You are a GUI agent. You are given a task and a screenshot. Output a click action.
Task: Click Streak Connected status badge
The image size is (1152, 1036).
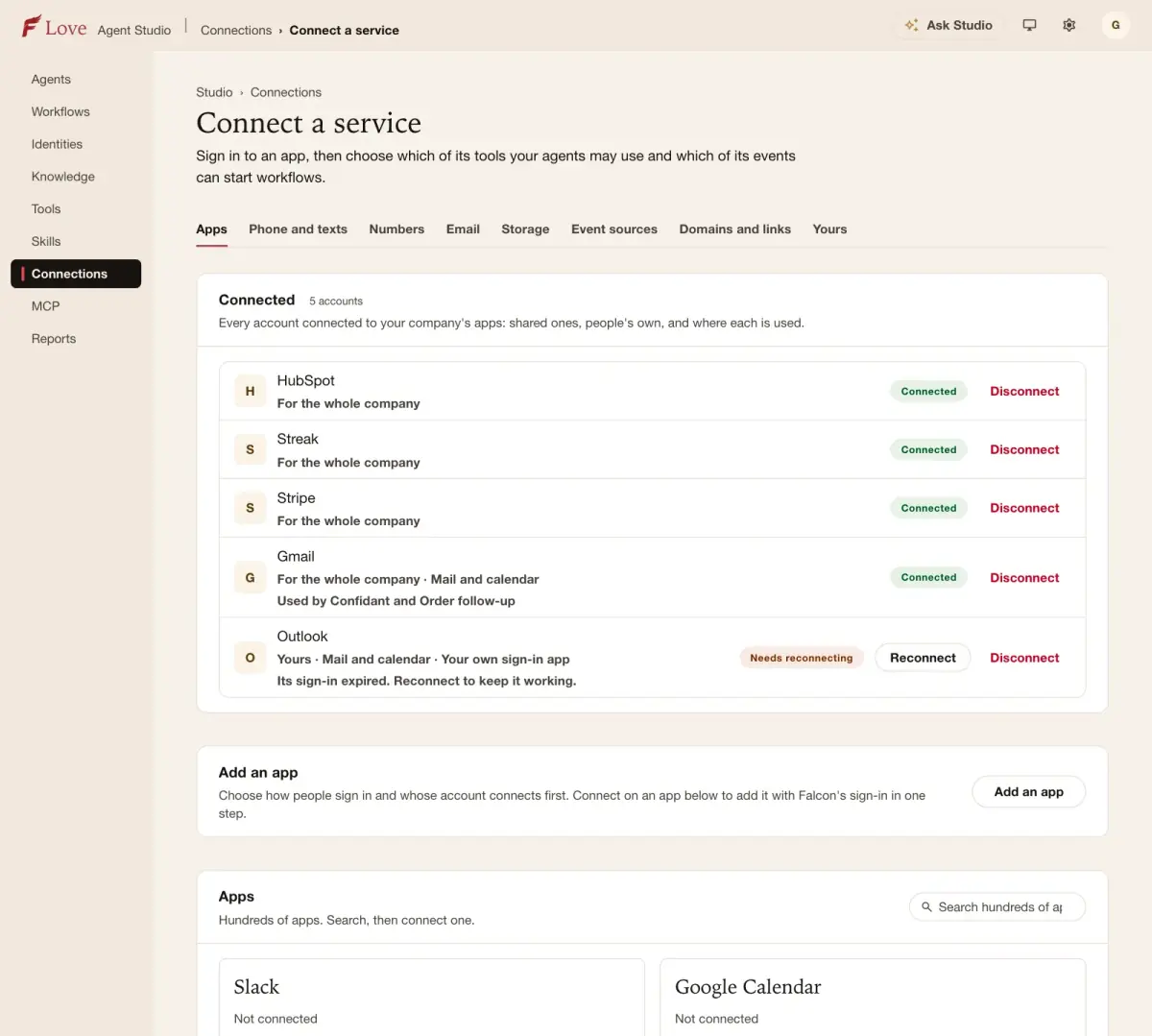(x=928, y=449)
